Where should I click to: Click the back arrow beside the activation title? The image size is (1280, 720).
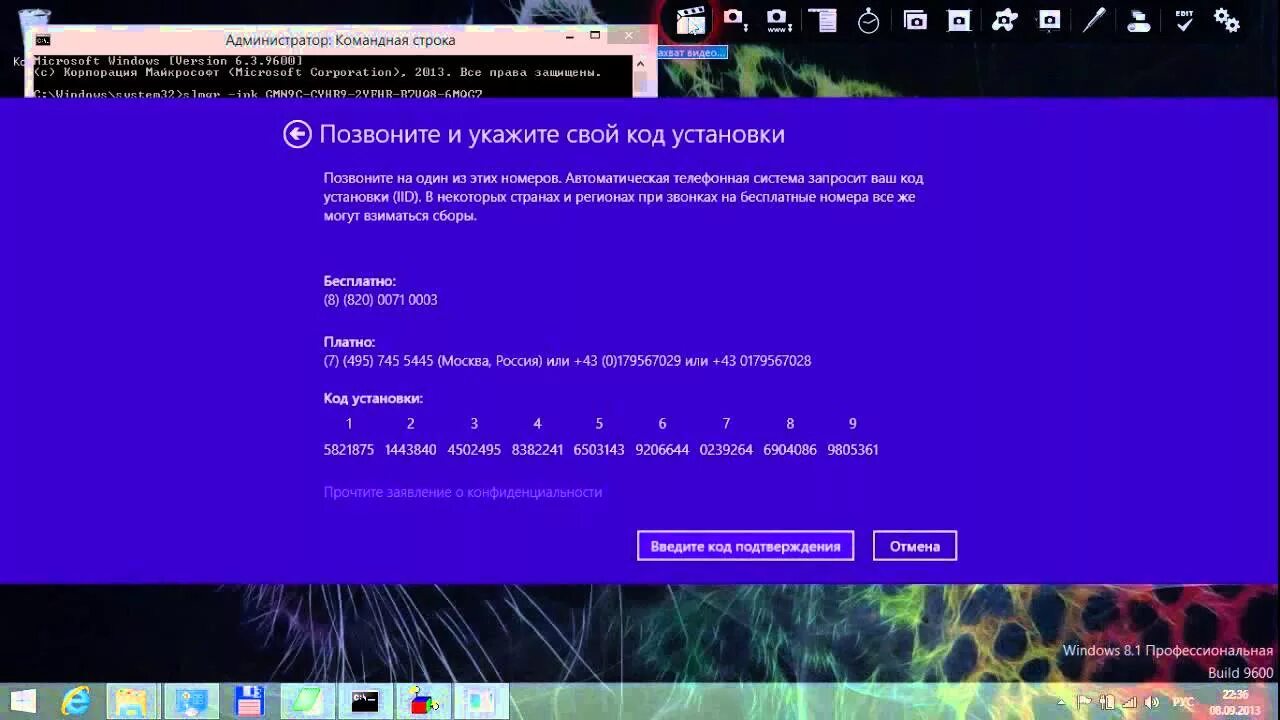pos(297,134)
